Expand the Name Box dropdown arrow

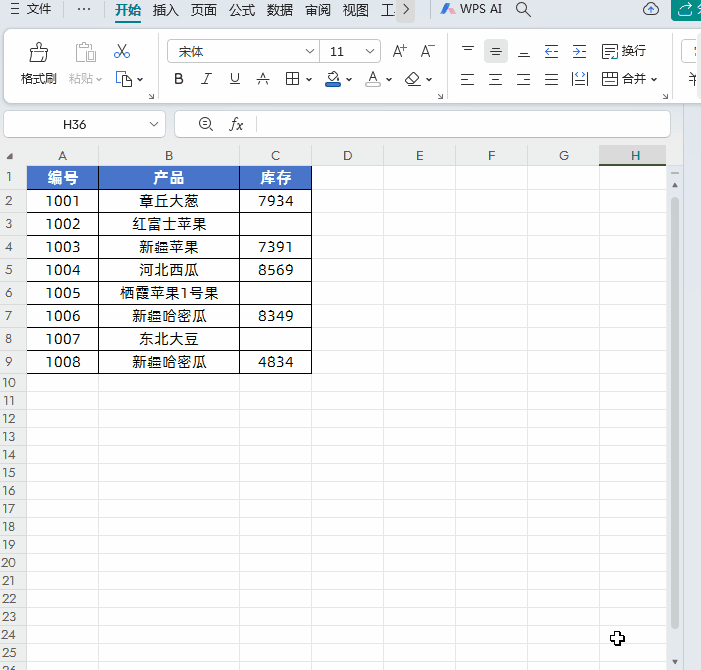154,124
